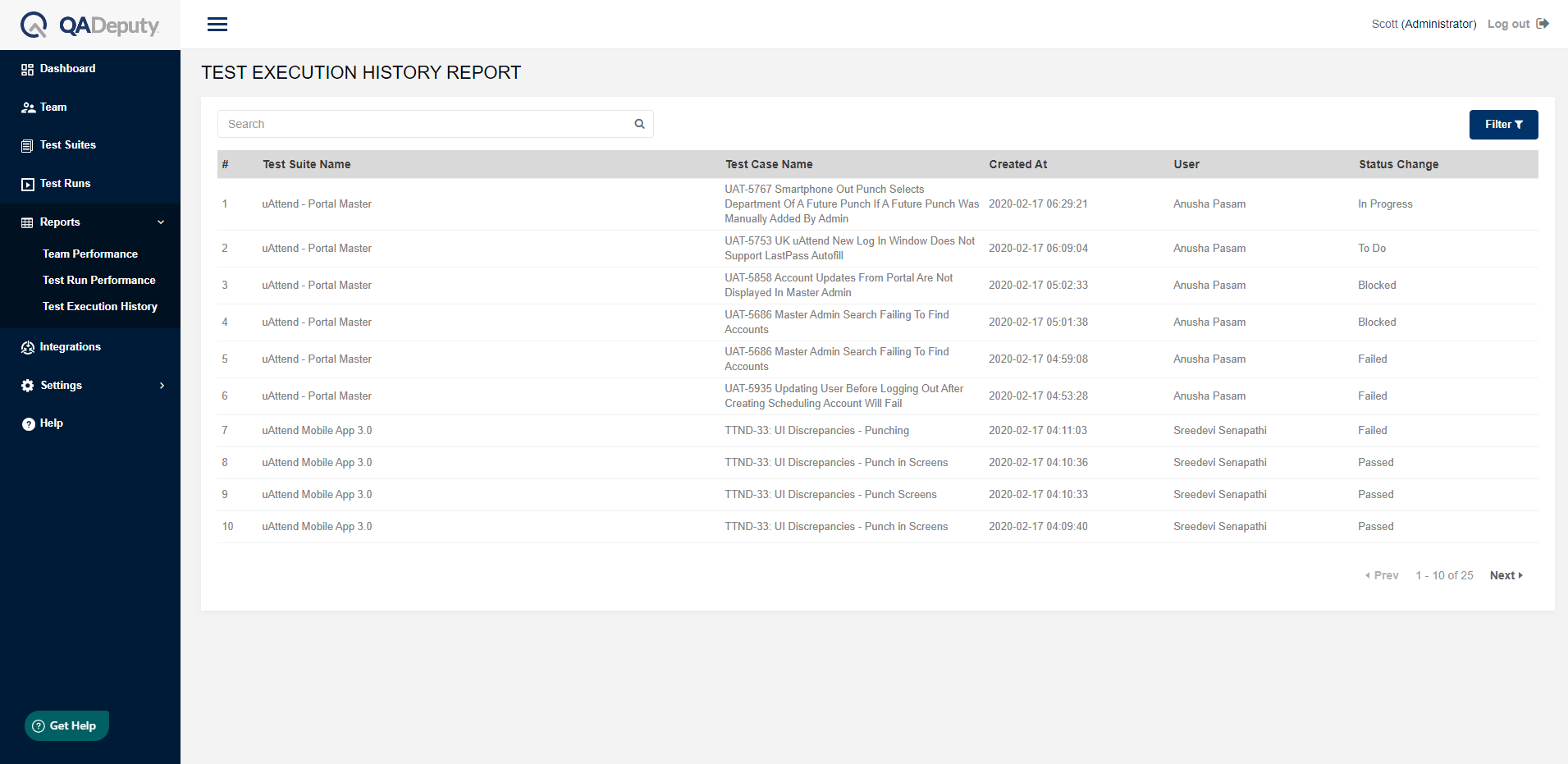Open the Filter options
Viewport: 1568px width, 764px height.
coord(1503,125)
